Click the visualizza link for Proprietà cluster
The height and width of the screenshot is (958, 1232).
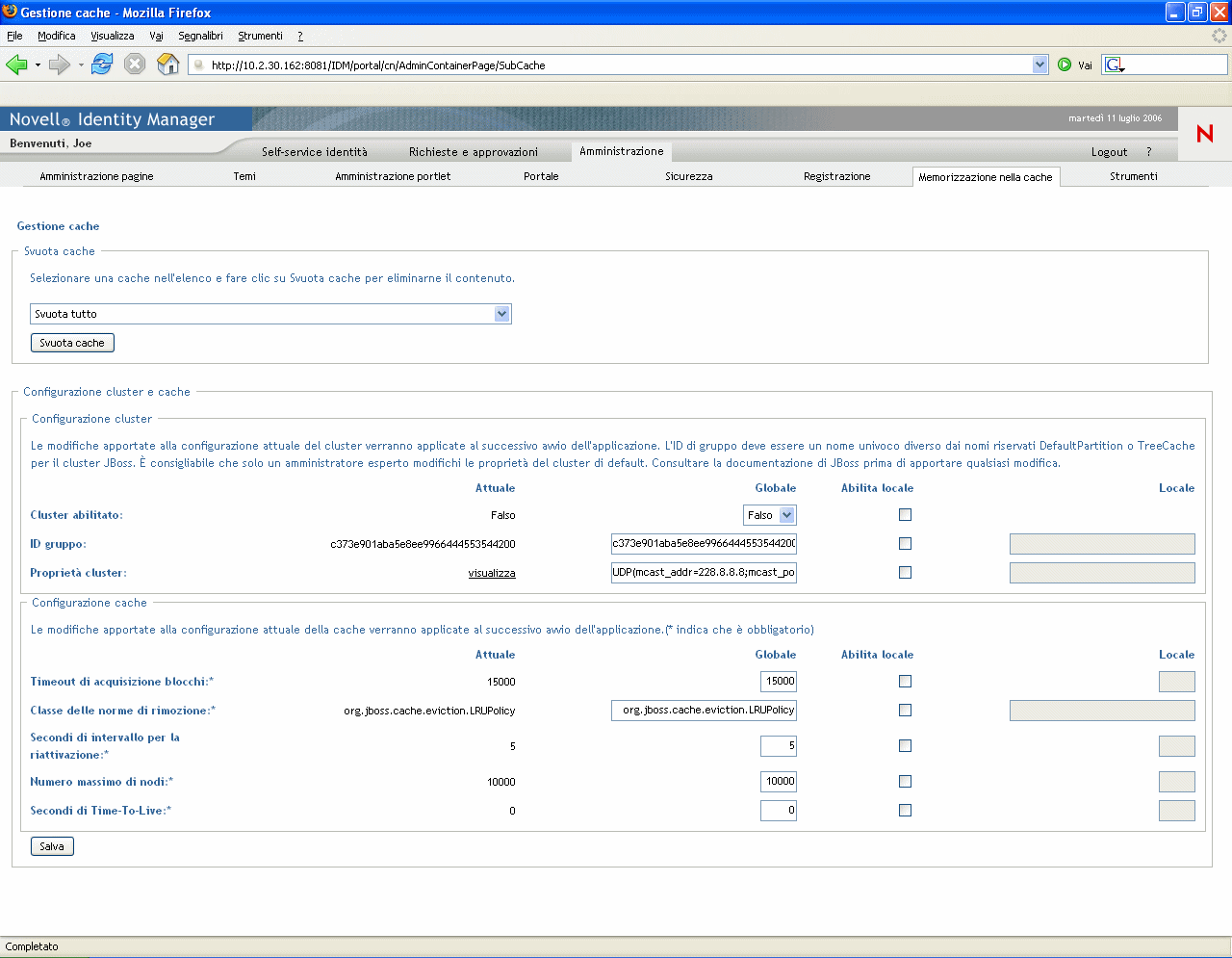pyautogui.click(x=492, y=573)
